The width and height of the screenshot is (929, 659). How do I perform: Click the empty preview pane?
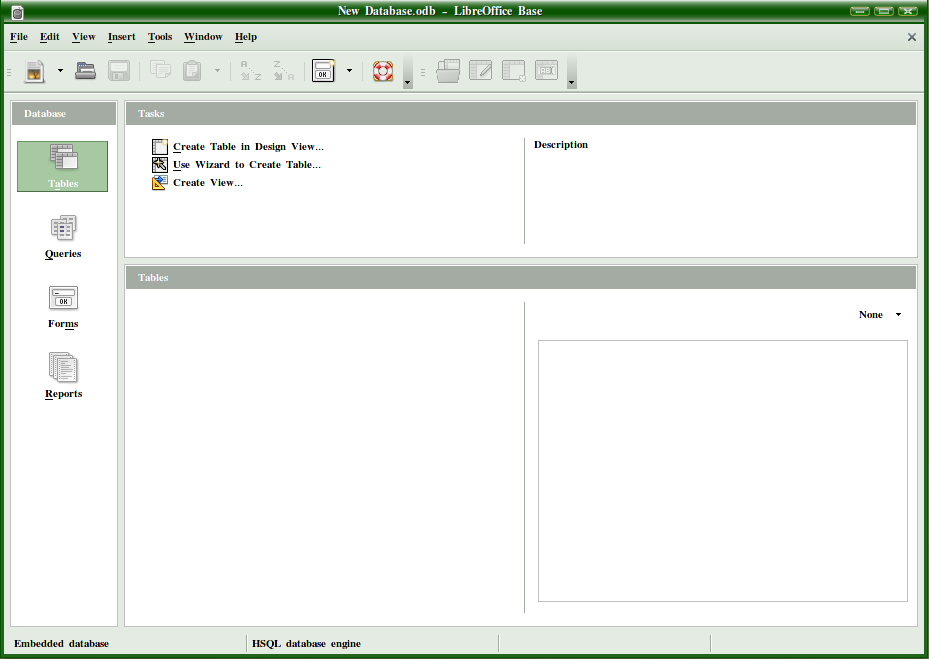point(723,471)
